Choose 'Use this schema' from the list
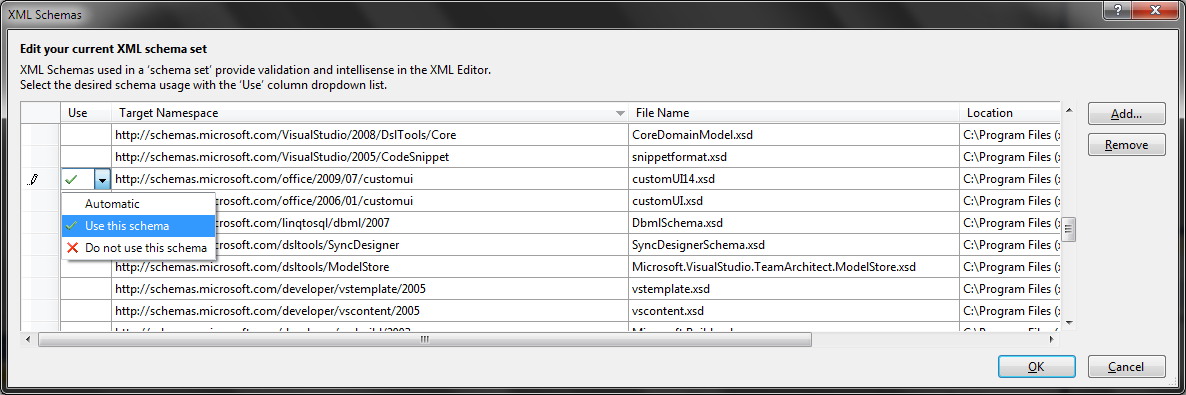Image resolution: width=1186 pixels, height=395 pixels. tap(127, 225)
